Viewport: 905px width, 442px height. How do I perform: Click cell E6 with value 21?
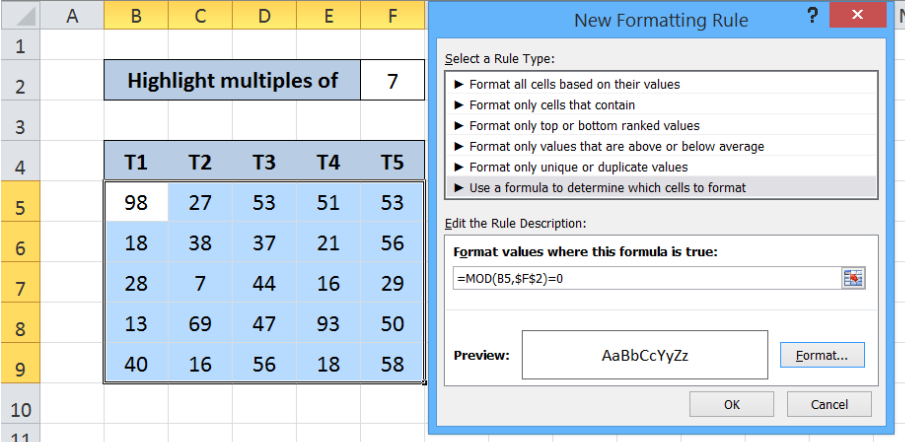pyautogui.click(x=328, y=242)
